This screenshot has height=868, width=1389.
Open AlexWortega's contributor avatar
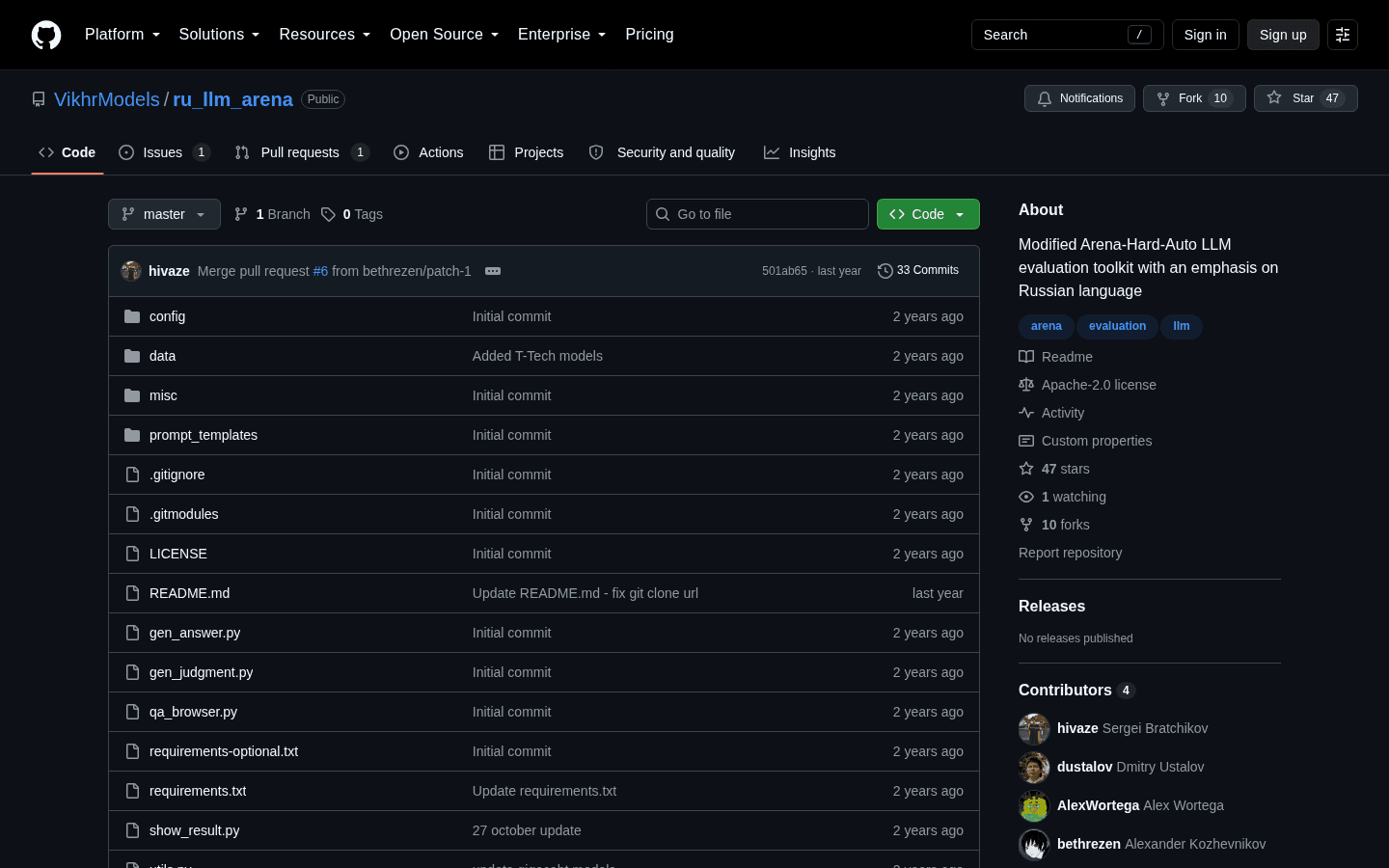click(1034, 806)
